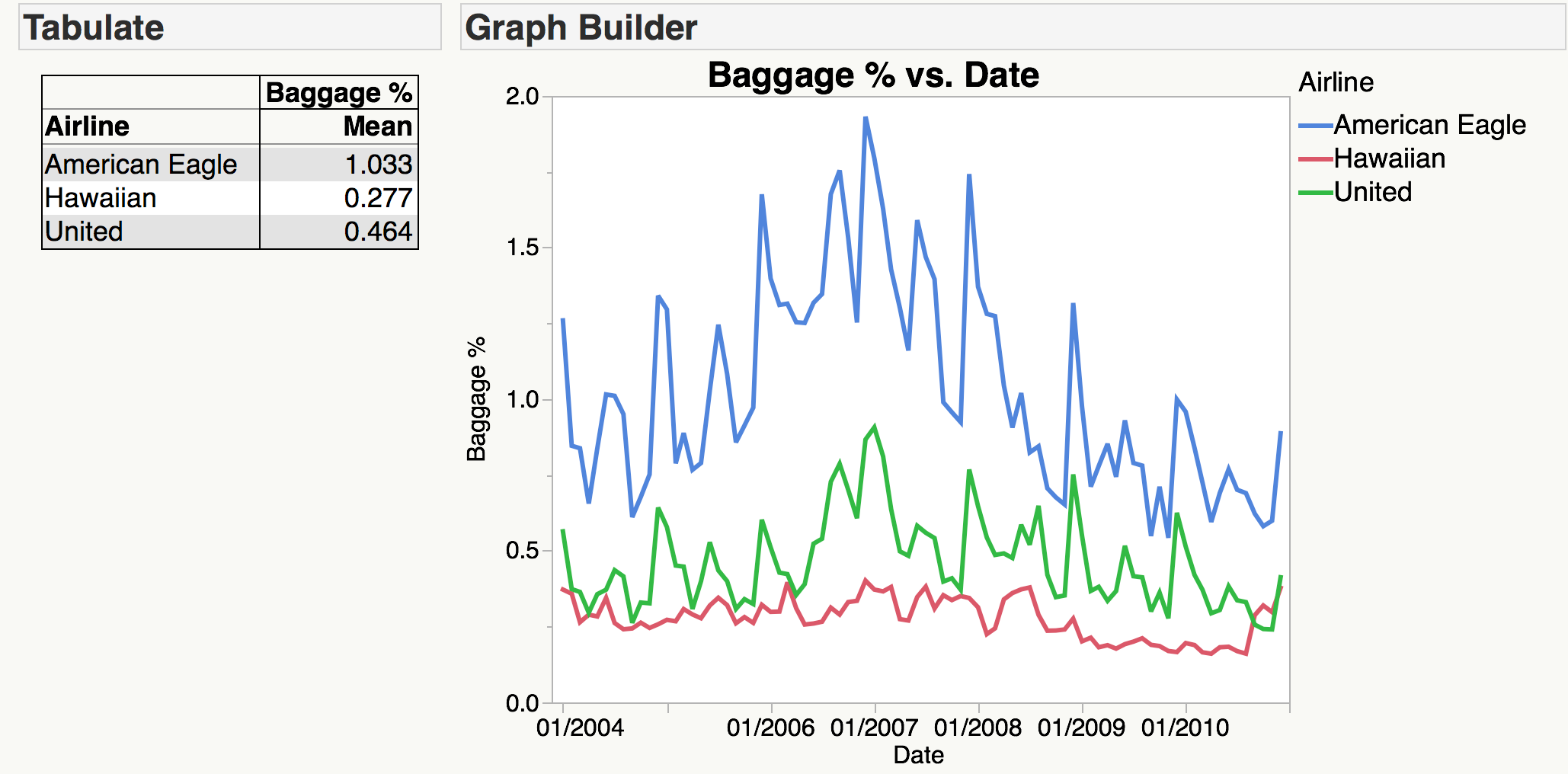Click the American Eagle line's highest peak

tap(866, 118)
